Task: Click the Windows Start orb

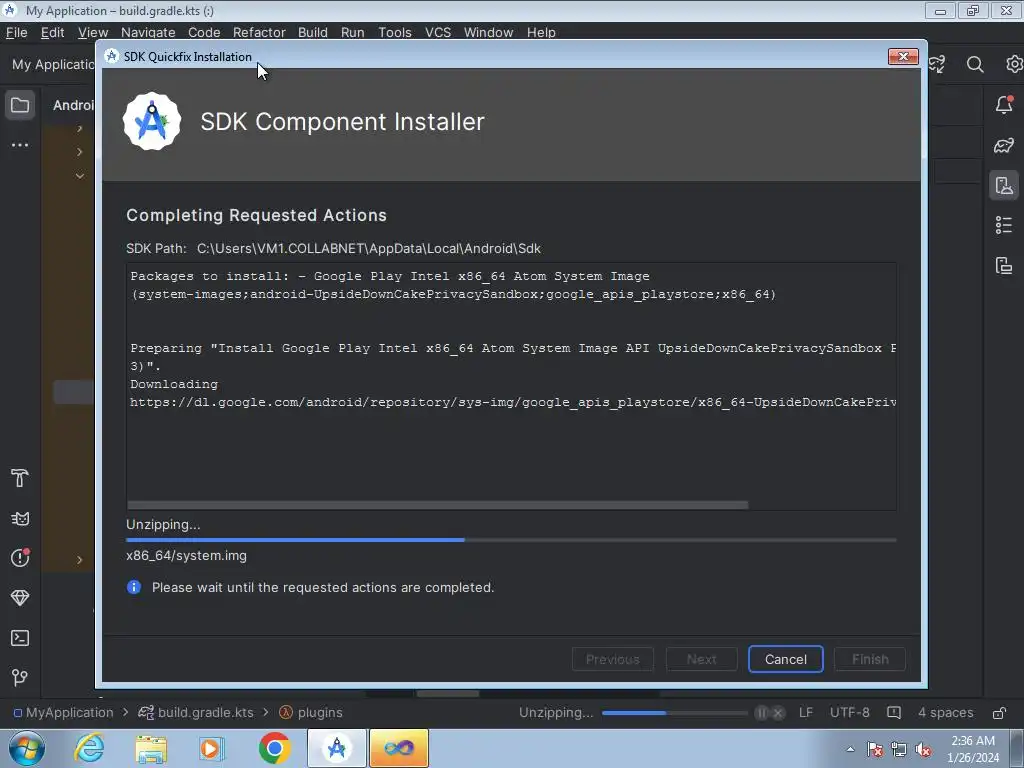Action: click(x=27, y=748)
